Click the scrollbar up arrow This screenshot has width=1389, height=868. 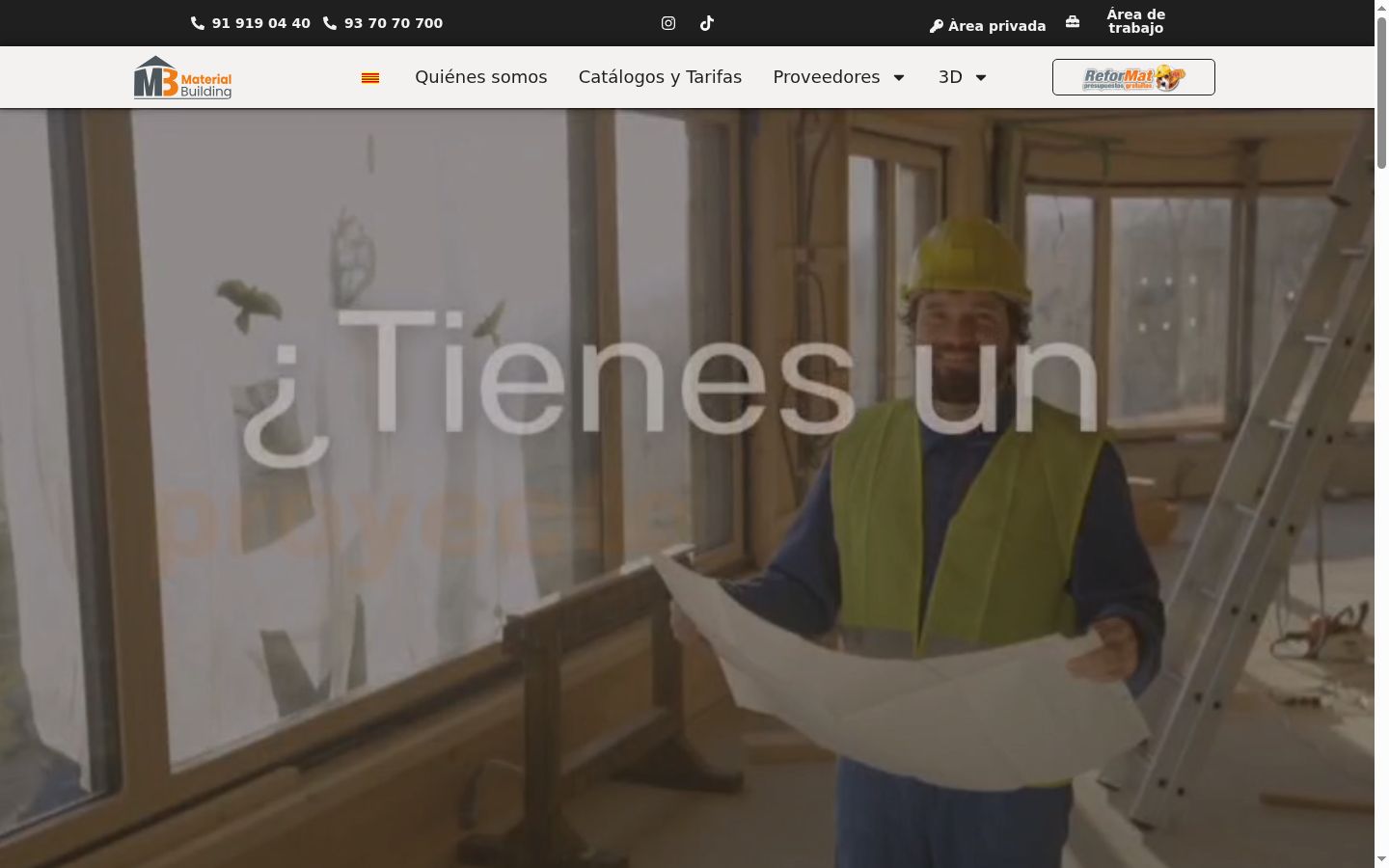pyautogui.click(x=1381, y=8)
